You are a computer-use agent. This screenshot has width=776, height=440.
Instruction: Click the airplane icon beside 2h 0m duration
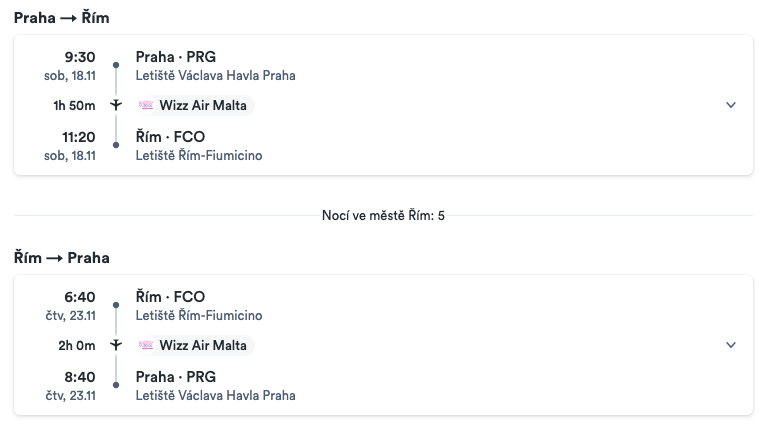116,345
